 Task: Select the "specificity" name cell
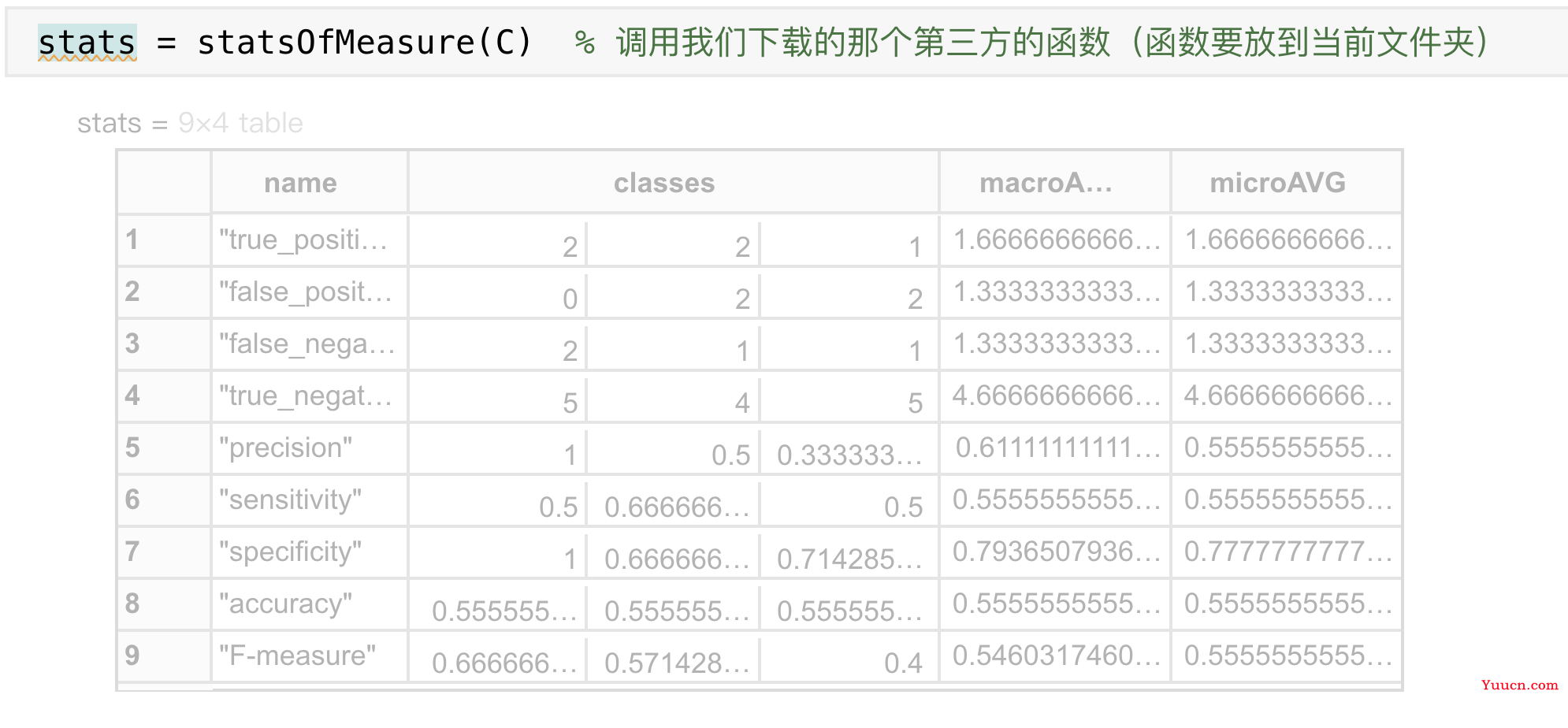click(309, 552)
